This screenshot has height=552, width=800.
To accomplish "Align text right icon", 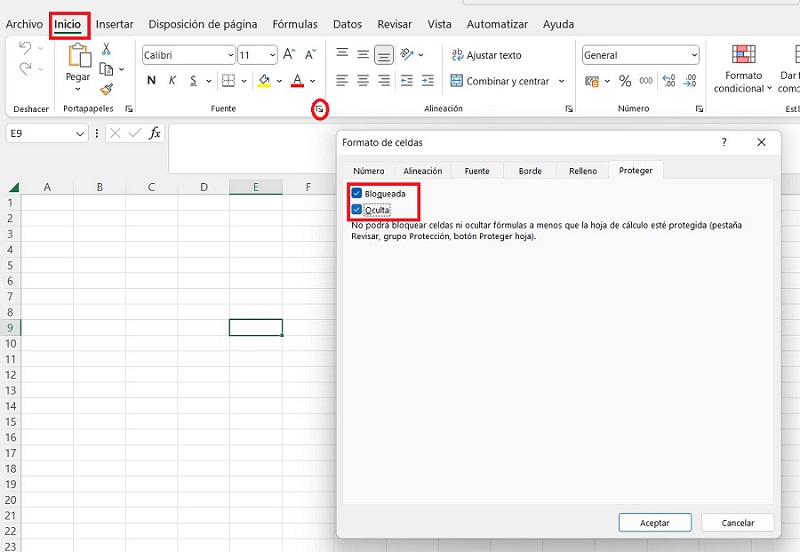I will click(384, 81).
